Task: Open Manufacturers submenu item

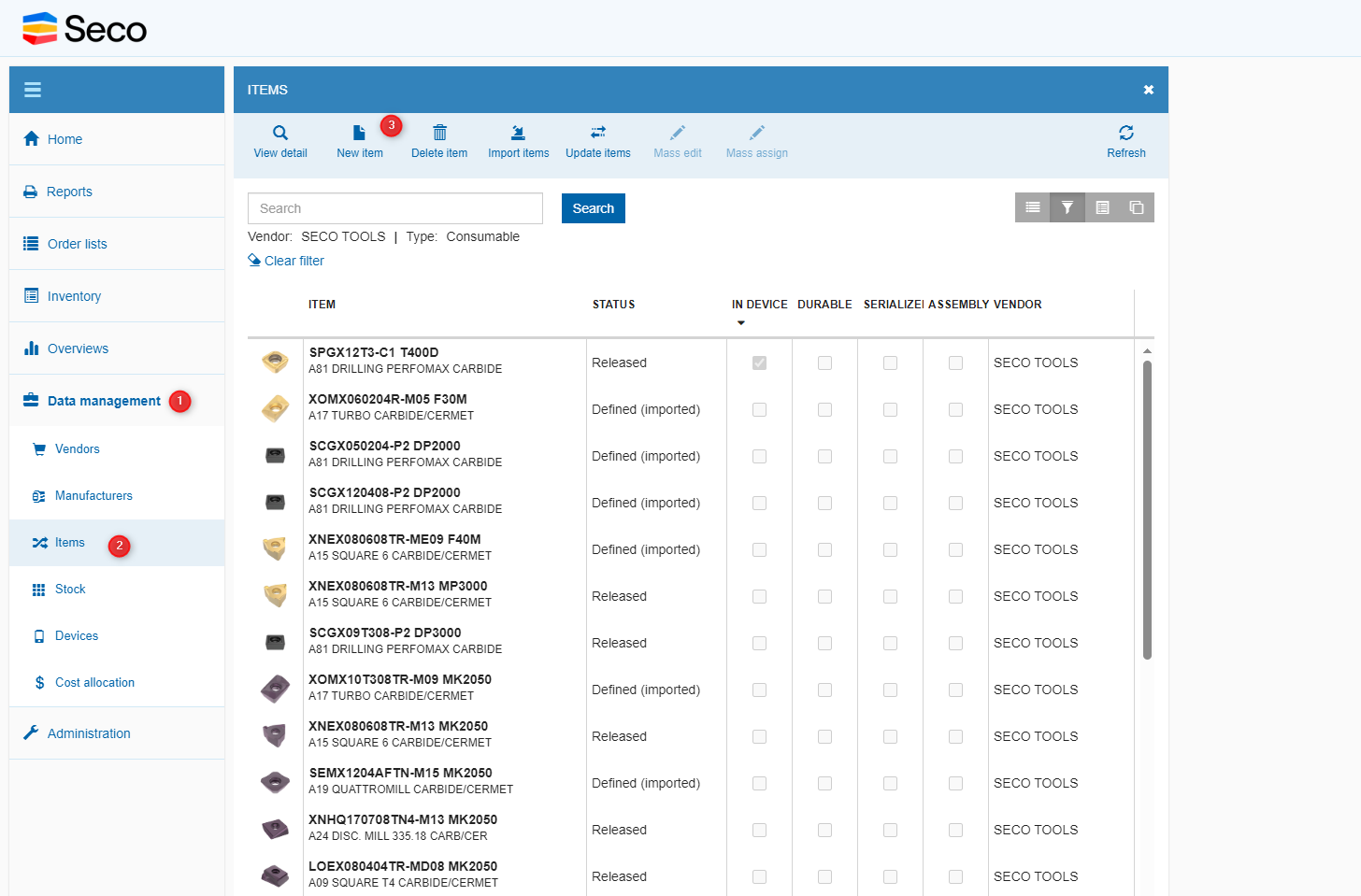Action: pyautogui.click(x=117, y=496)
